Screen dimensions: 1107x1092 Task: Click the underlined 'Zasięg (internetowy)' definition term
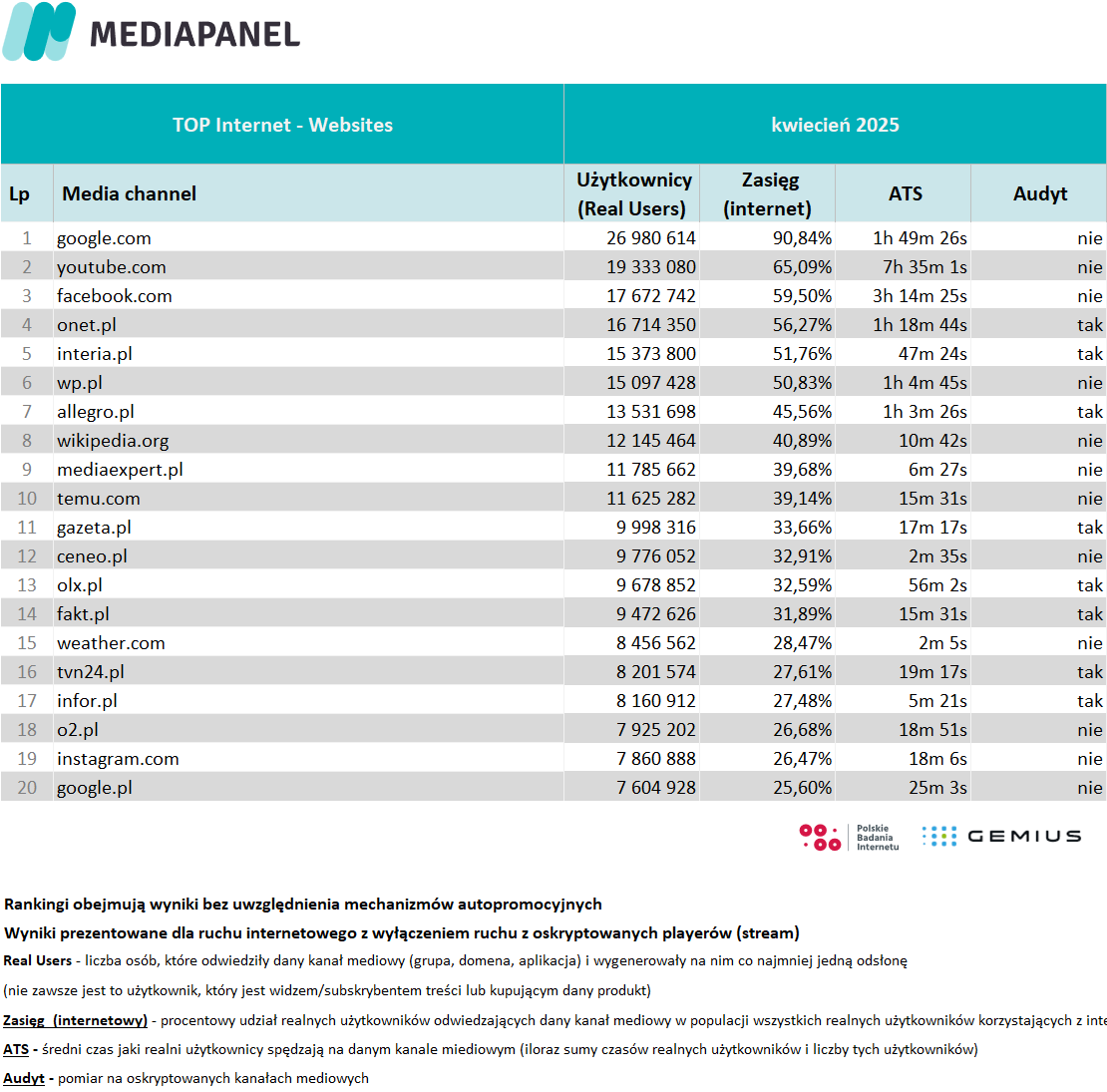coord(76,1021)
